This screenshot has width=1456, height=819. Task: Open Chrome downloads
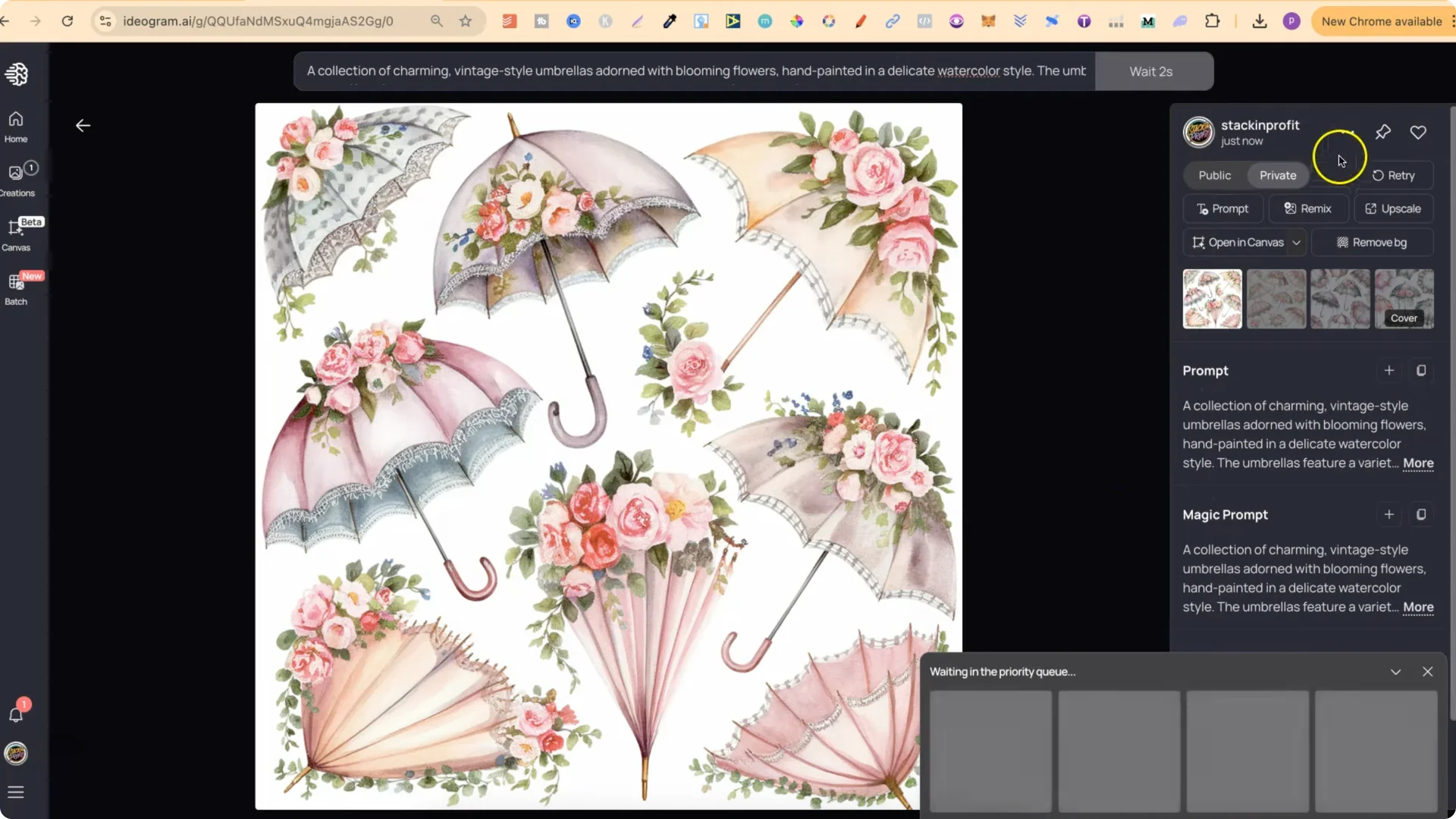(x=1259, y=21)
